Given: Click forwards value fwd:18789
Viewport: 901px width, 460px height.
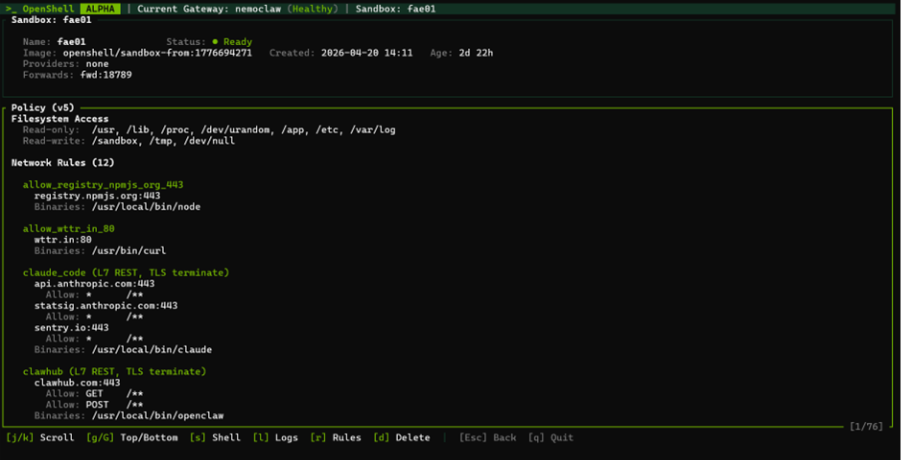Looking at the screenshot, I should (x=106, y=75).
